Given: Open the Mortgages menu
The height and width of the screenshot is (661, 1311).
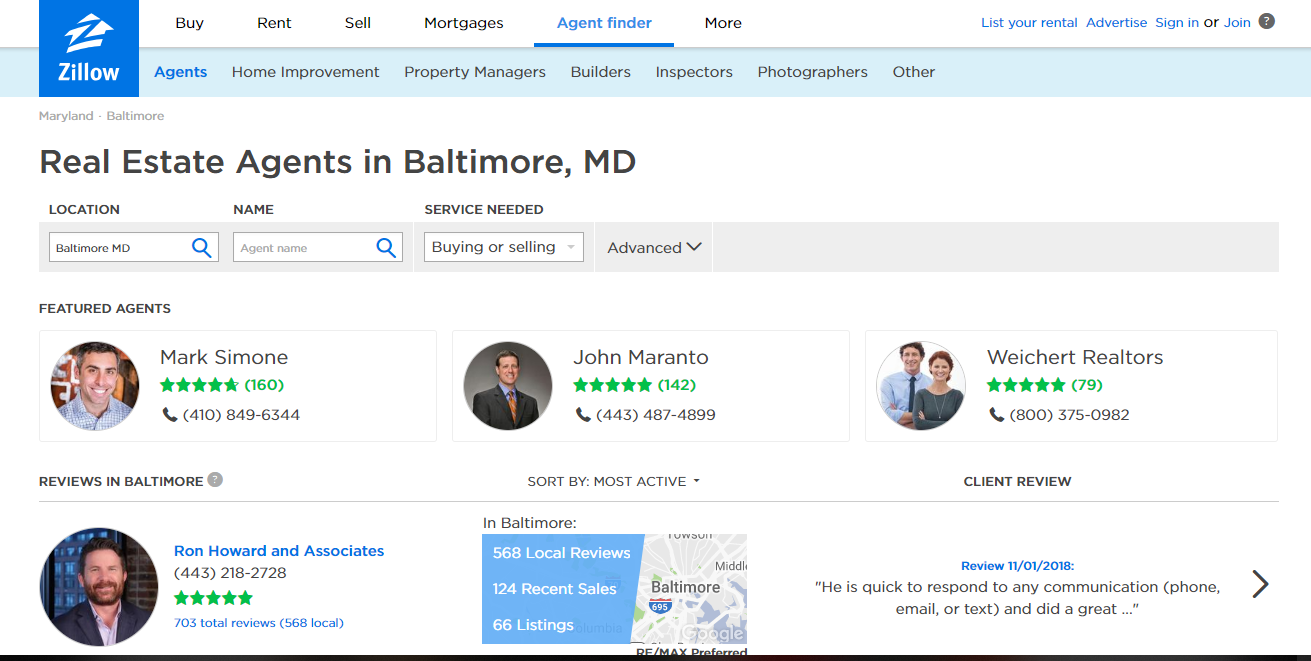Looking at the screenshot, I should tap(464, 23).
